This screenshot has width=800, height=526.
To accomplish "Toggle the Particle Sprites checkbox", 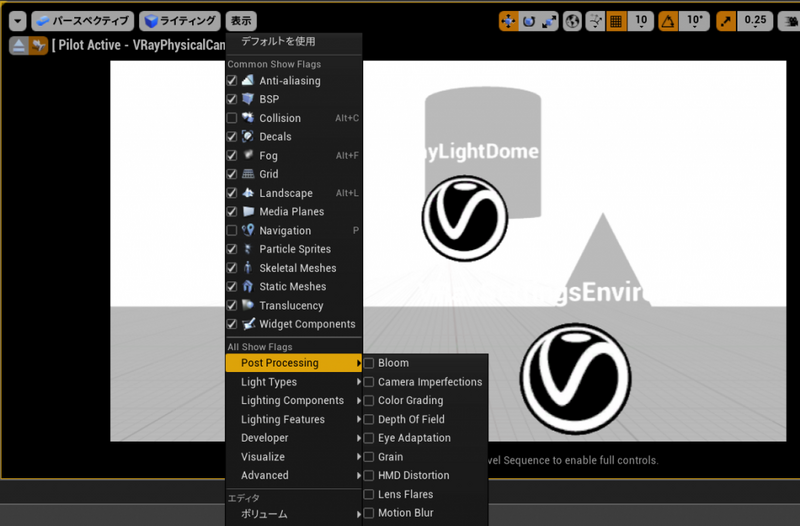I will (x=232, y=249).
